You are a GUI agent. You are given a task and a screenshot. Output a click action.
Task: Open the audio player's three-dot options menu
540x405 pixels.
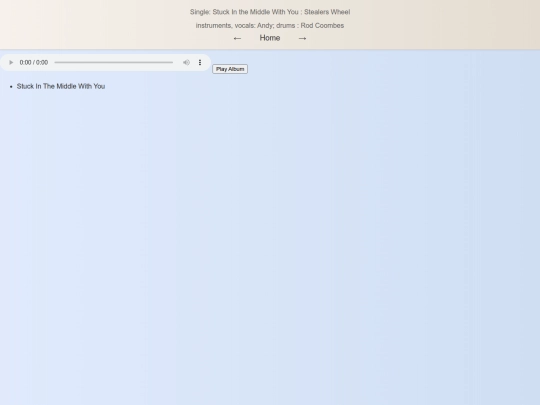click(200, 62)
